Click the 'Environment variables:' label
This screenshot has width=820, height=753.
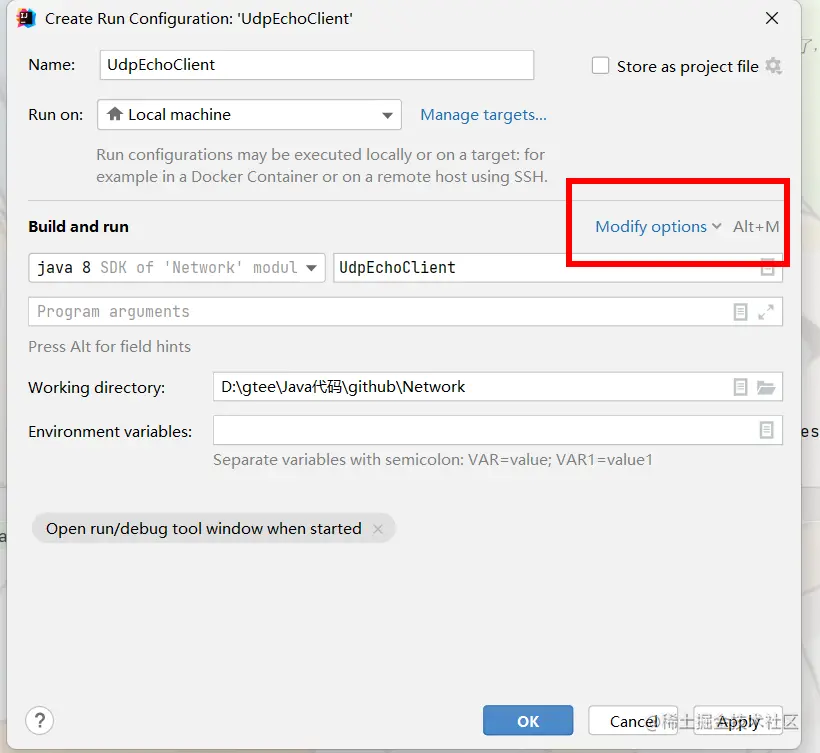tap(110, 431)
